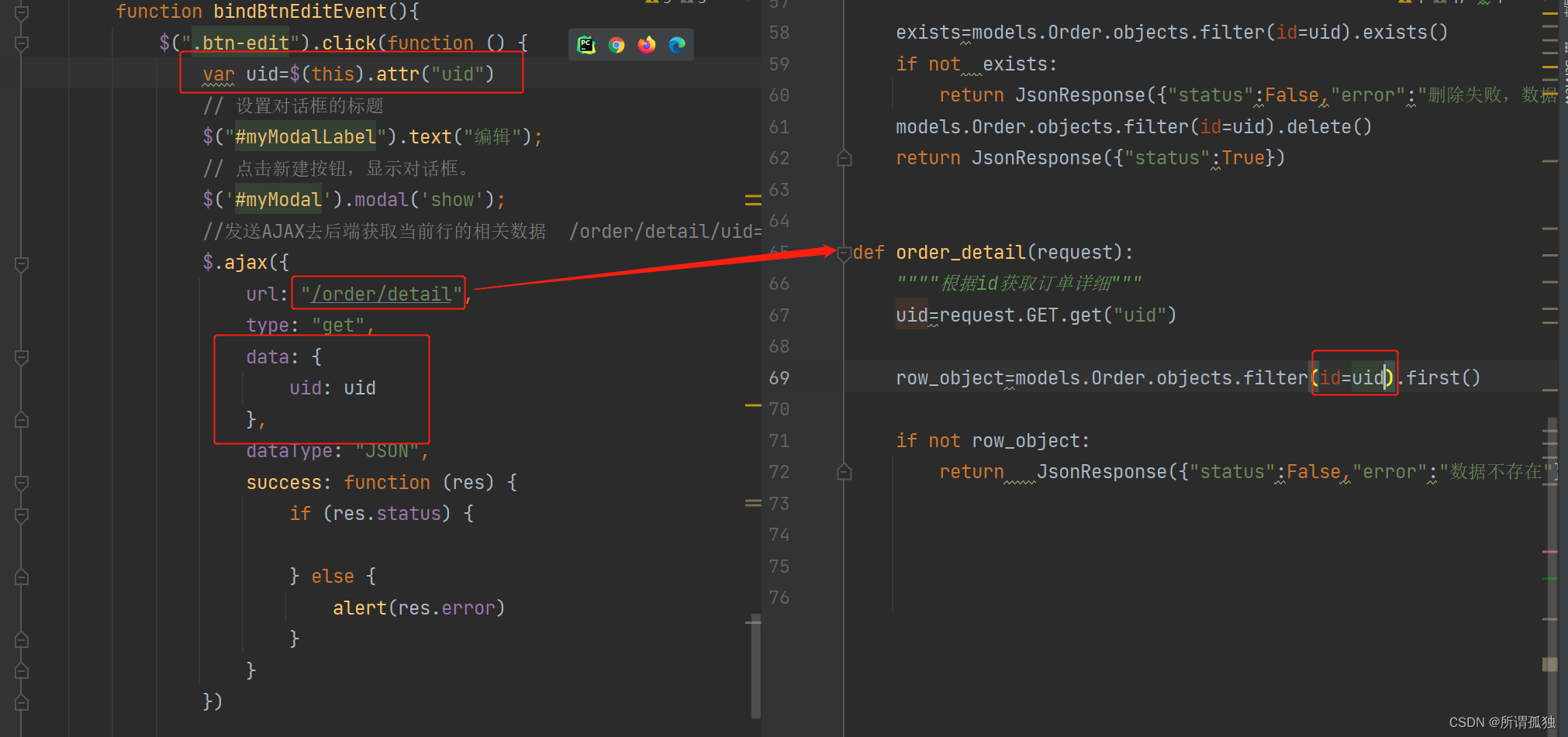Click if not exists: on line 59
The image size is (1568, 737).
coord(976,64)
